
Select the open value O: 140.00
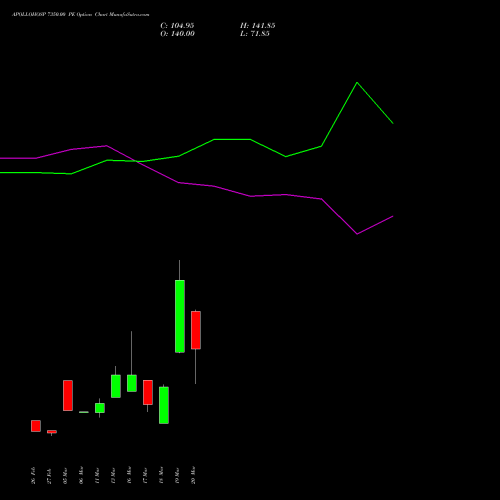(177, 34)
